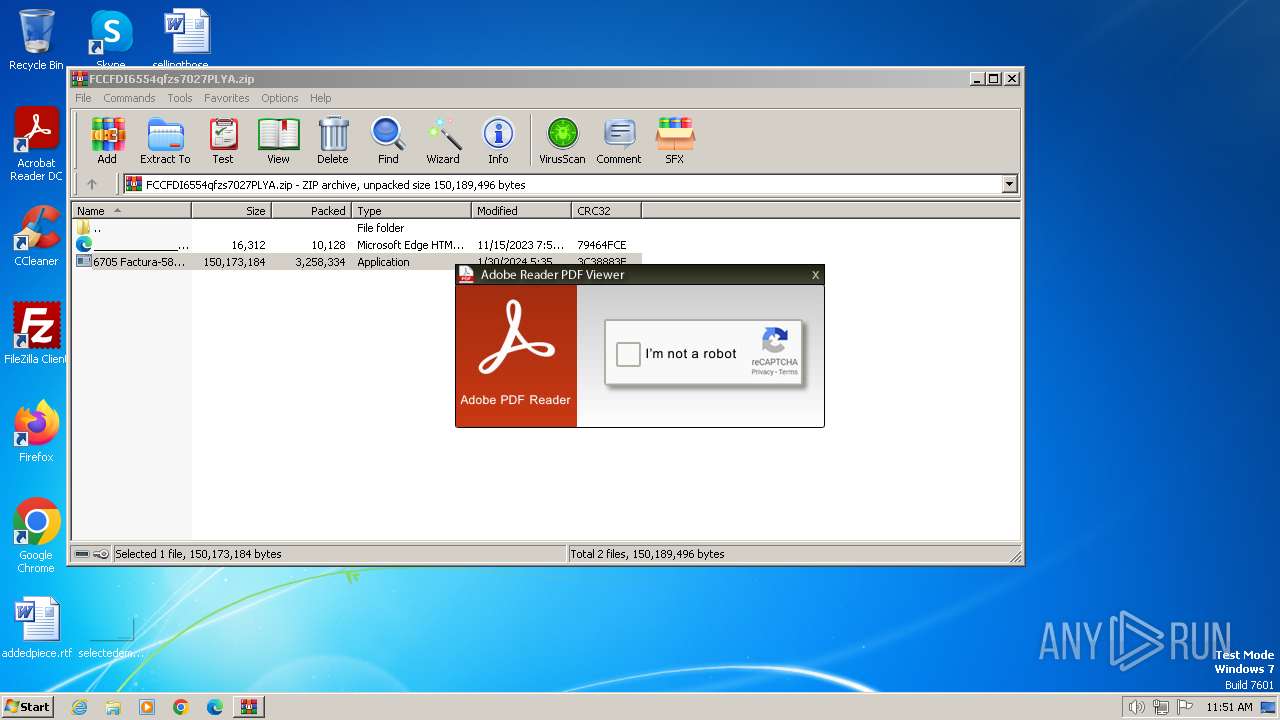This screenshot has height=720, width=1280.
Task: Sort by the Packed column header
Action: coord(312,211)
